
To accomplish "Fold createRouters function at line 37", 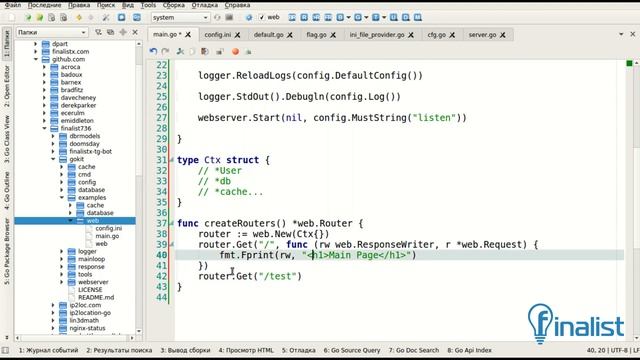I will point(172,223).
